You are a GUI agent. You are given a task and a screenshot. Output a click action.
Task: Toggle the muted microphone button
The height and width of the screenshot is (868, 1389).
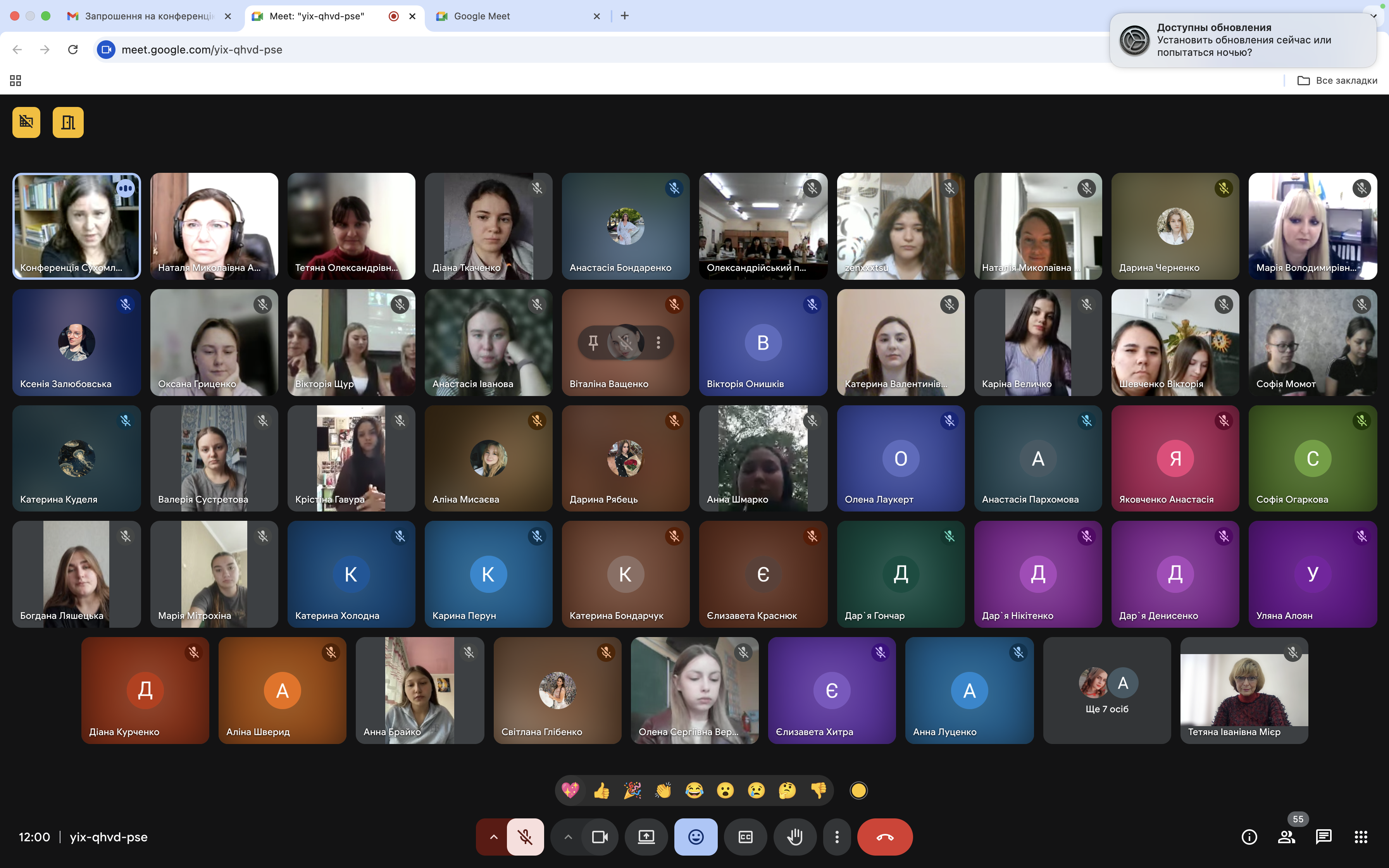click(525, 837)
